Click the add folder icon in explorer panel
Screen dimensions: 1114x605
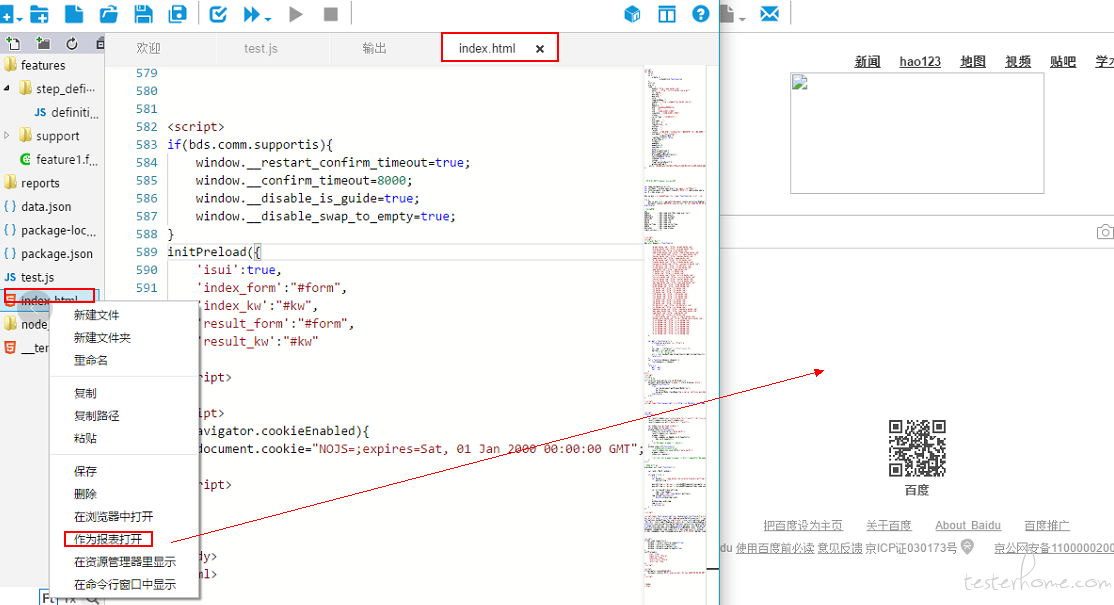pyautogui.click(x=43, y=44)
